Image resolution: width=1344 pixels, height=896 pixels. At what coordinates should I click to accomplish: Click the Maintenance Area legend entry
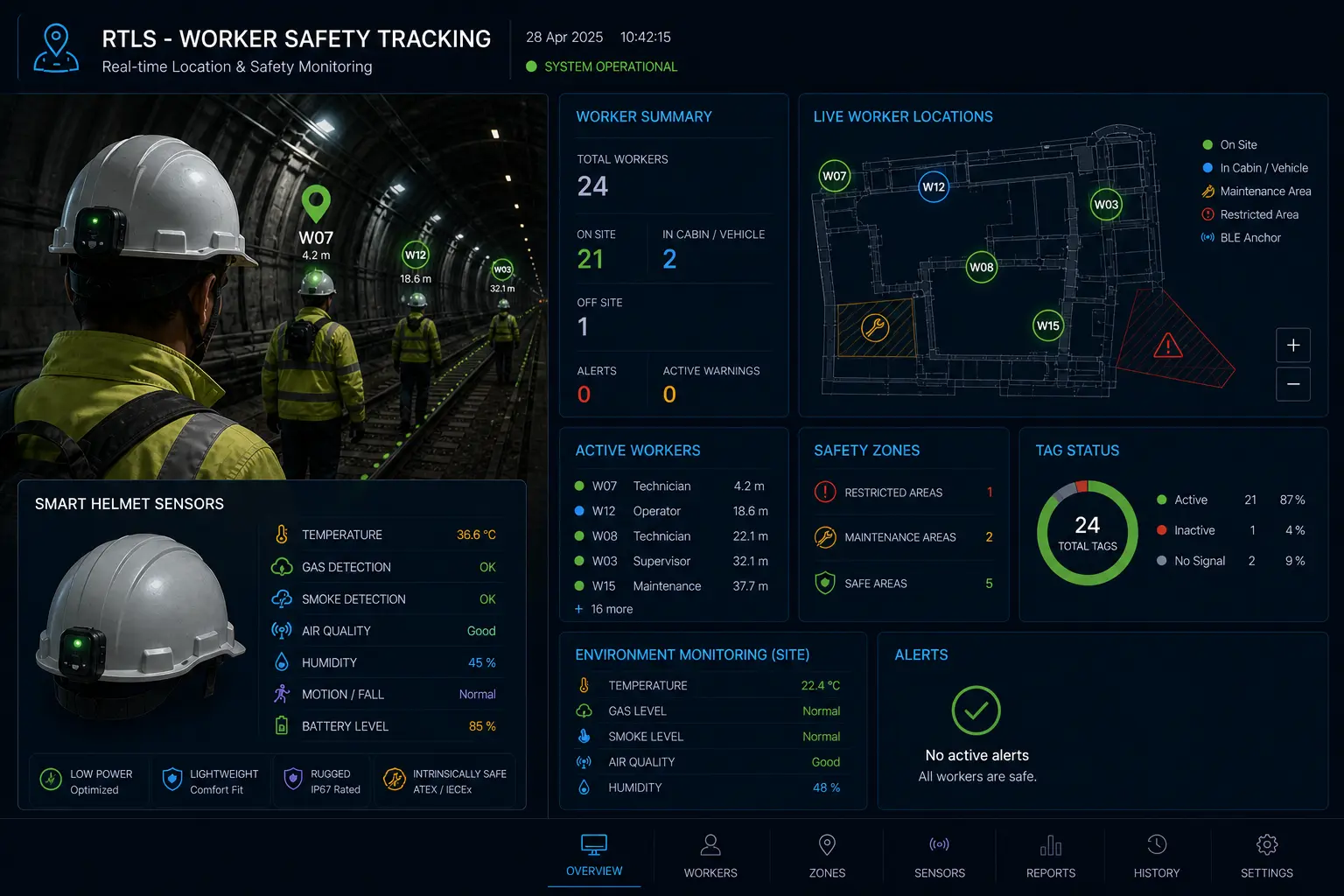pyautogui.click(x=1256, y=192)
